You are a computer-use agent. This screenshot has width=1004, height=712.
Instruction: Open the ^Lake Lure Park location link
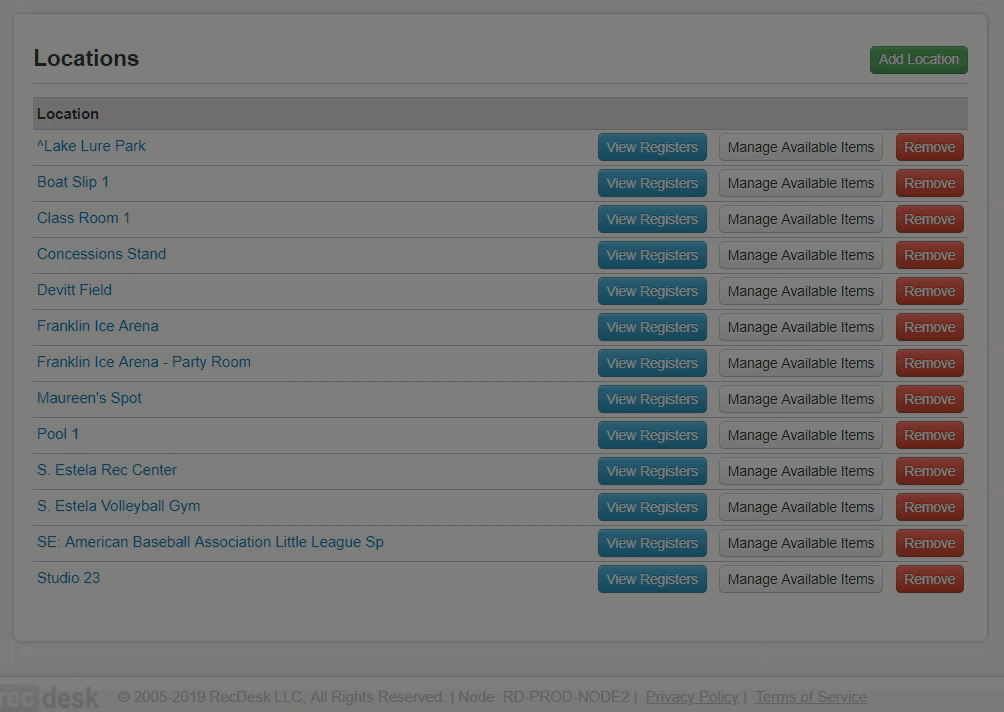coord(91,146)
